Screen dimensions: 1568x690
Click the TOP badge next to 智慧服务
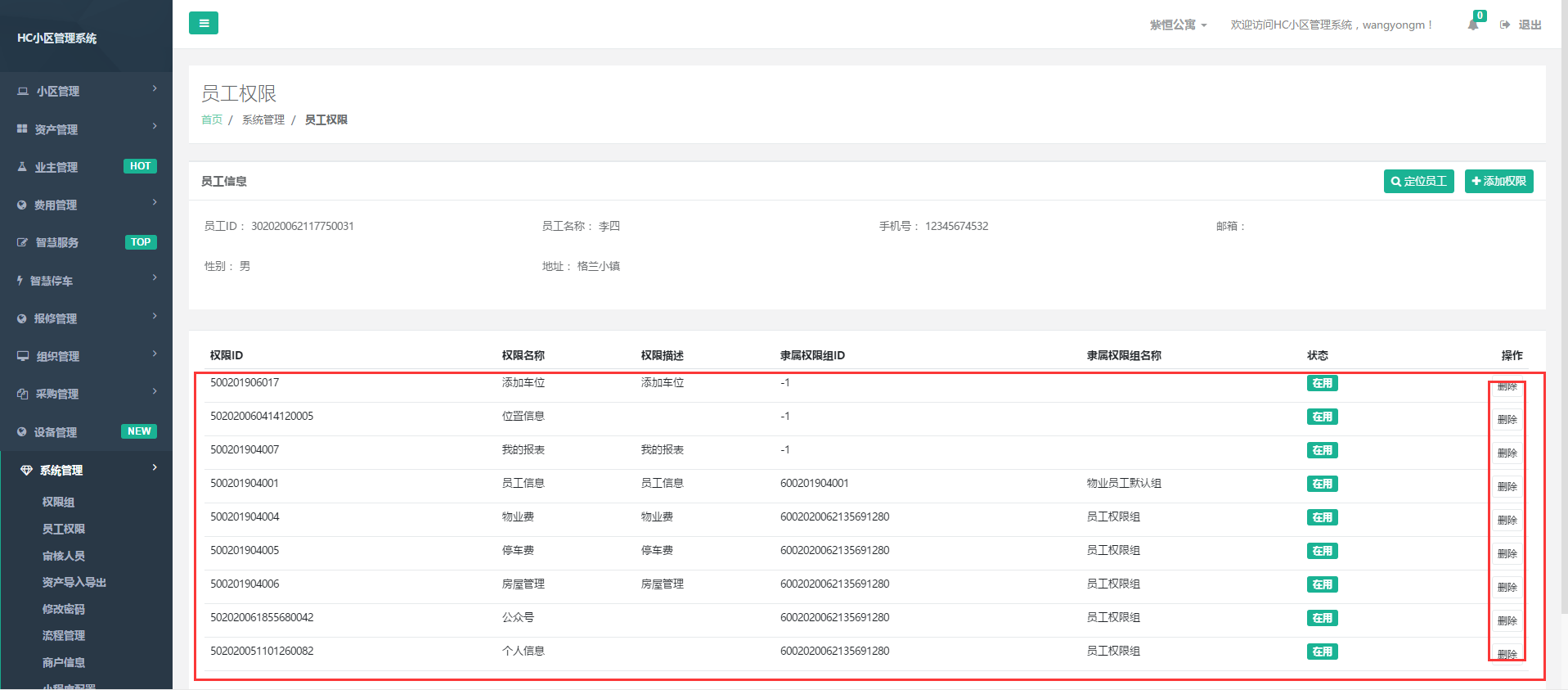pyautogui.click(x=141, y=242)
